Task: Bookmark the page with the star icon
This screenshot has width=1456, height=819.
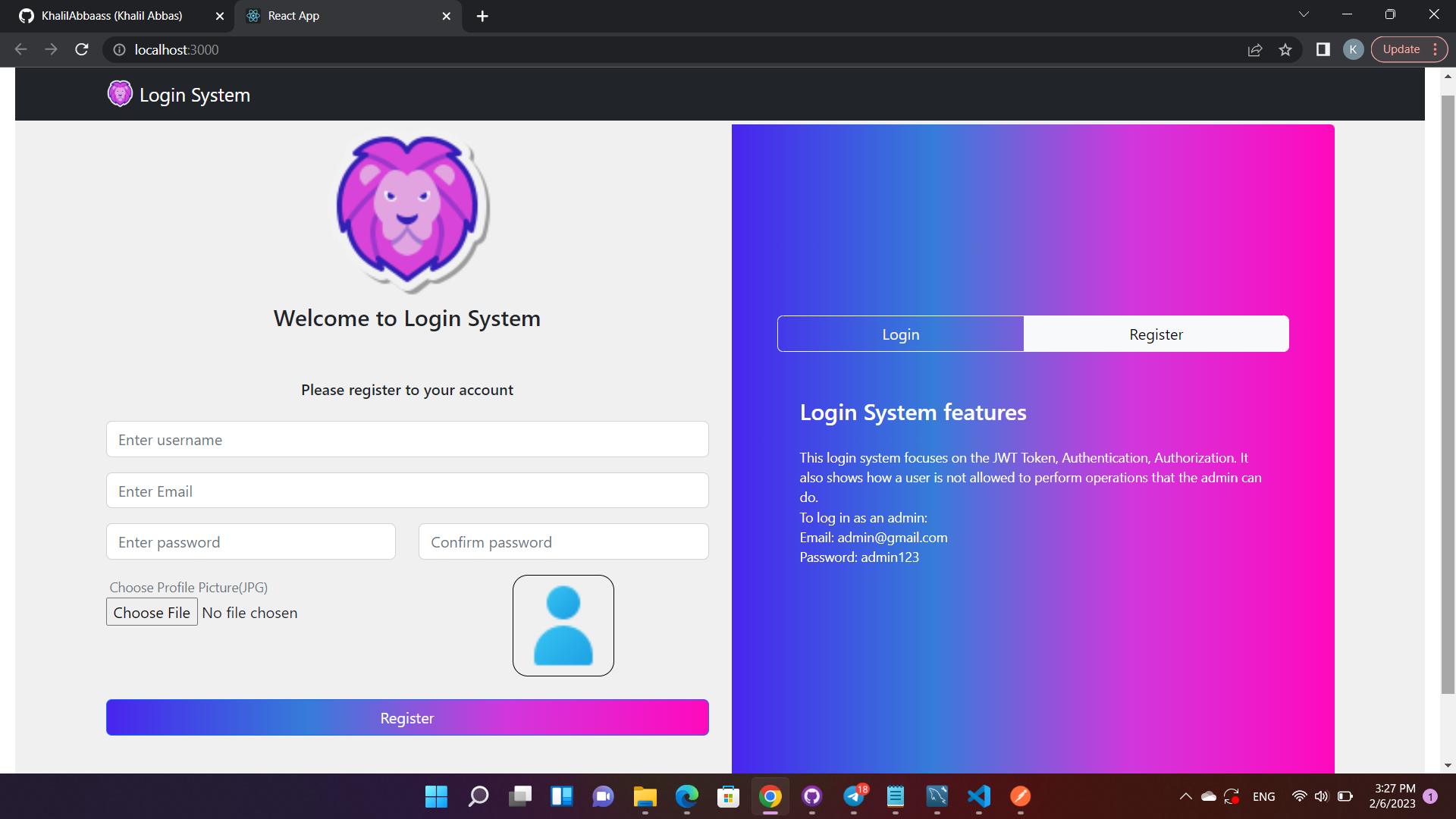Action: [1286, 49]
